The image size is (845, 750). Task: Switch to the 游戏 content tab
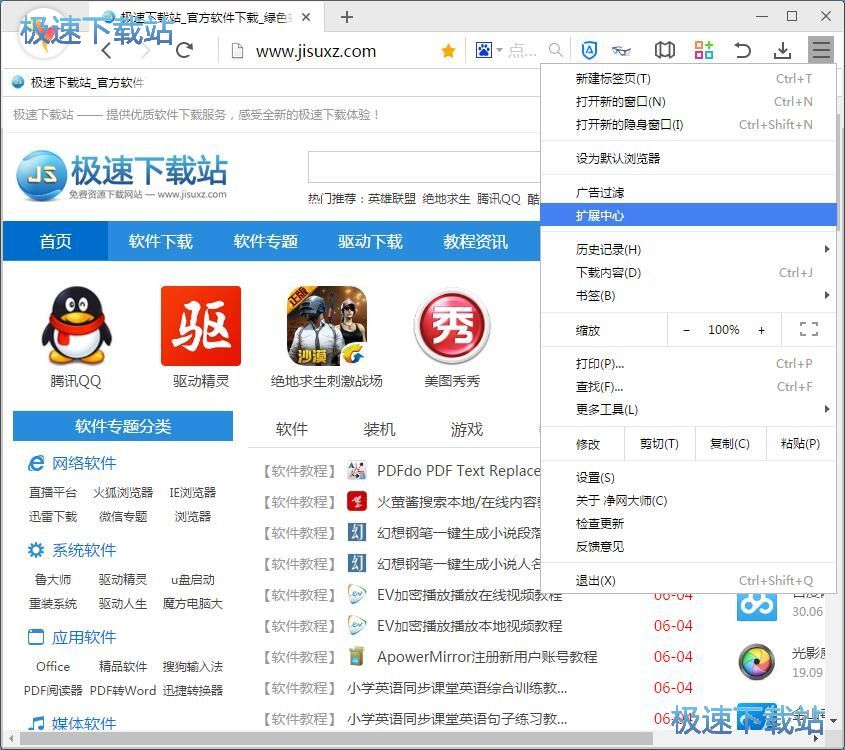(467, 429)
